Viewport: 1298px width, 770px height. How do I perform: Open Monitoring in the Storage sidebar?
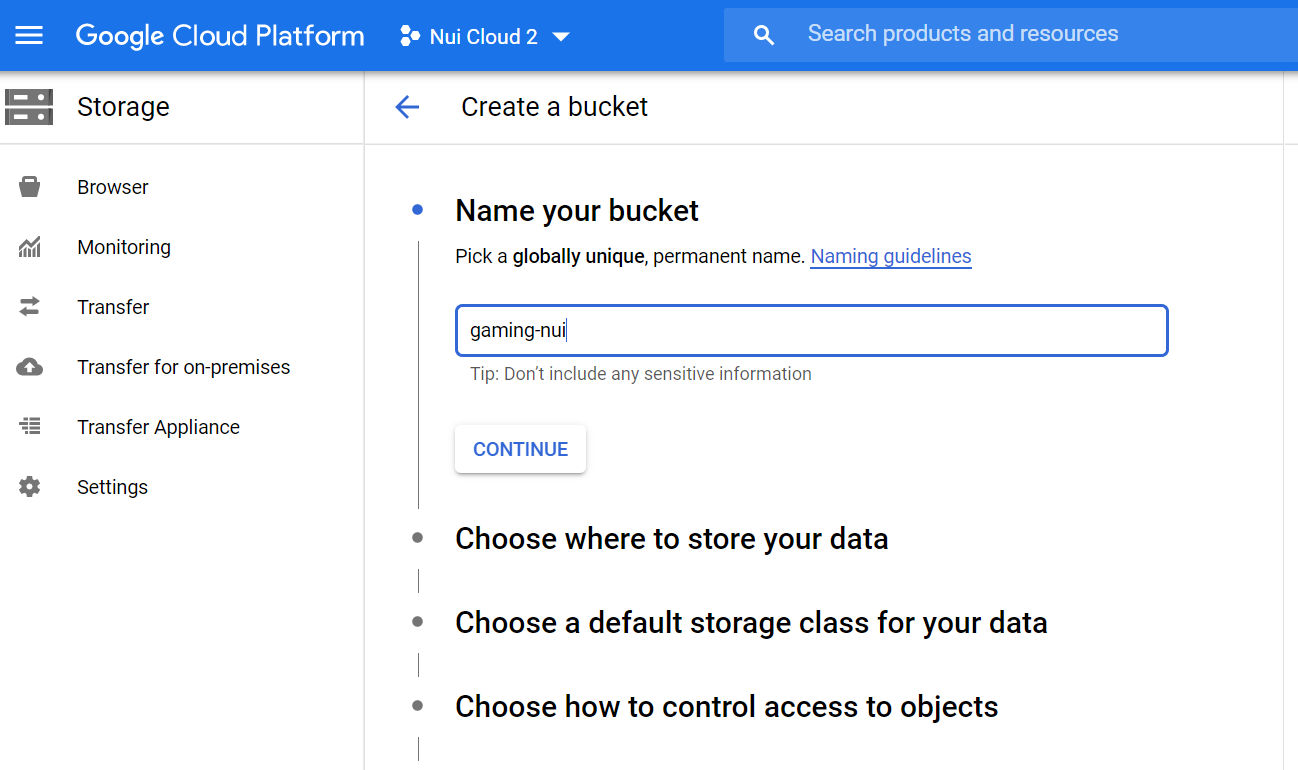pos(124,247)
